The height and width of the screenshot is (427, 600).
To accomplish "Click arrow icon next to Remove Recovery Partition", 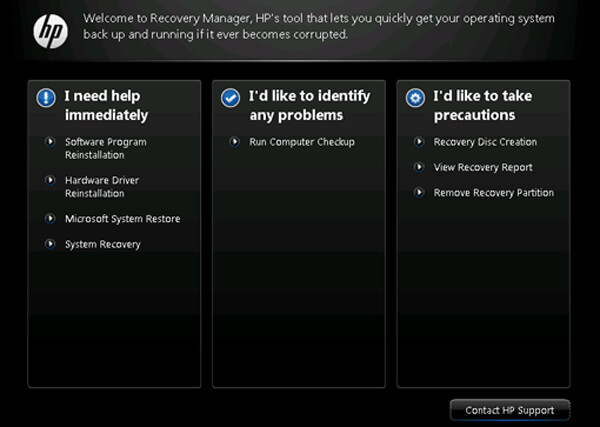I will 419,192.
